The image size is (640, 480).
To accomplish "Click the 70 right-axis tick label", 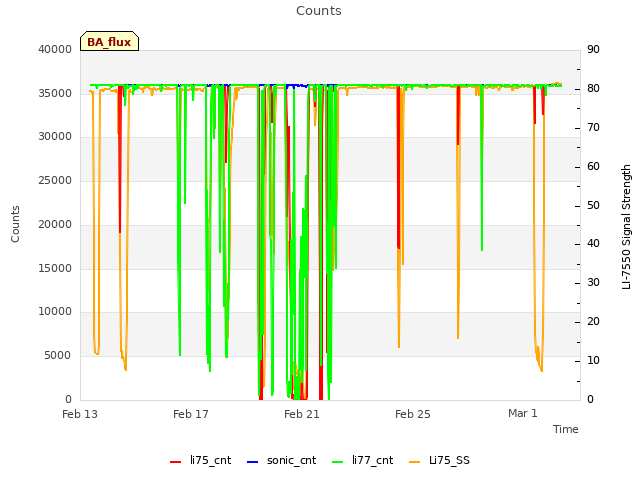I will 593,128.
